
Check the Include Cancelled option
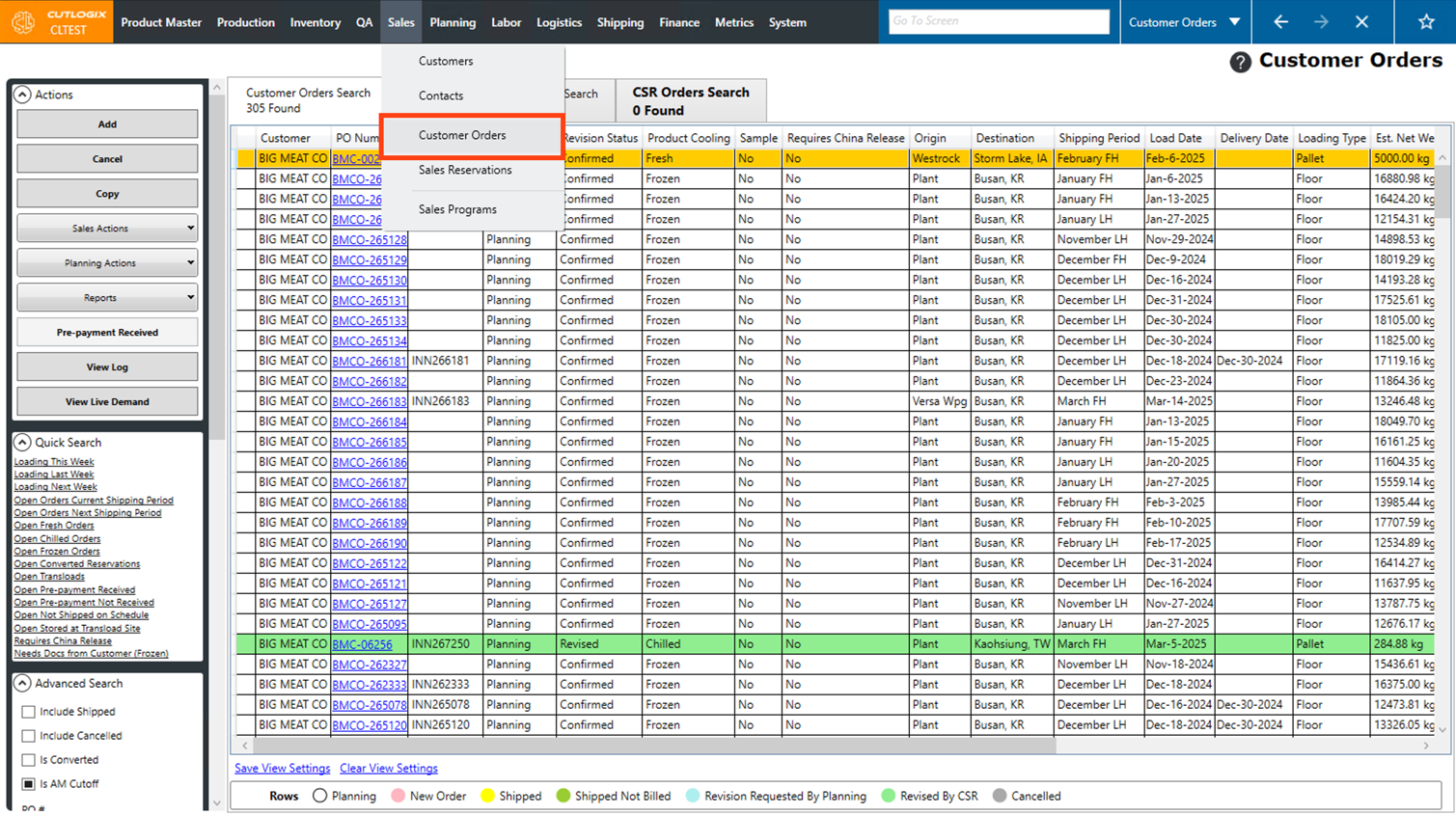[x=29, y=736]
